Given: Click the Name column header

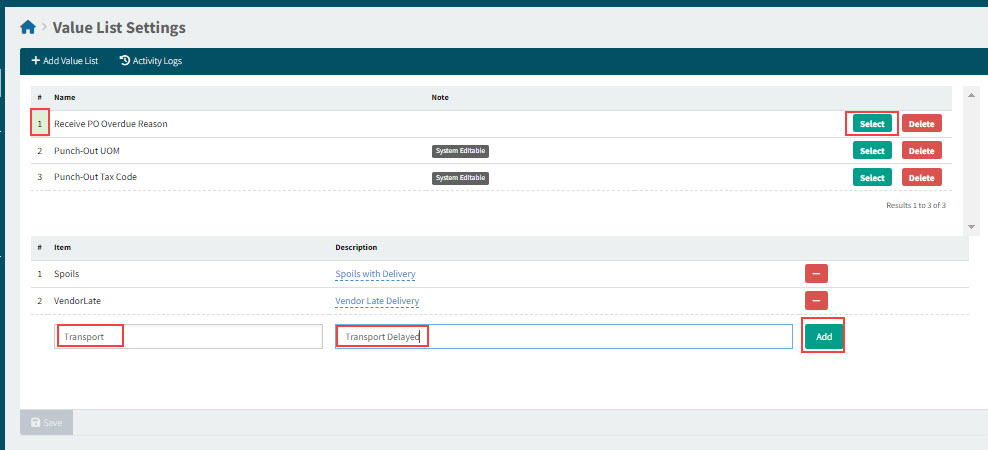Looking at the screenshot, I should click(x=65, y=97).
